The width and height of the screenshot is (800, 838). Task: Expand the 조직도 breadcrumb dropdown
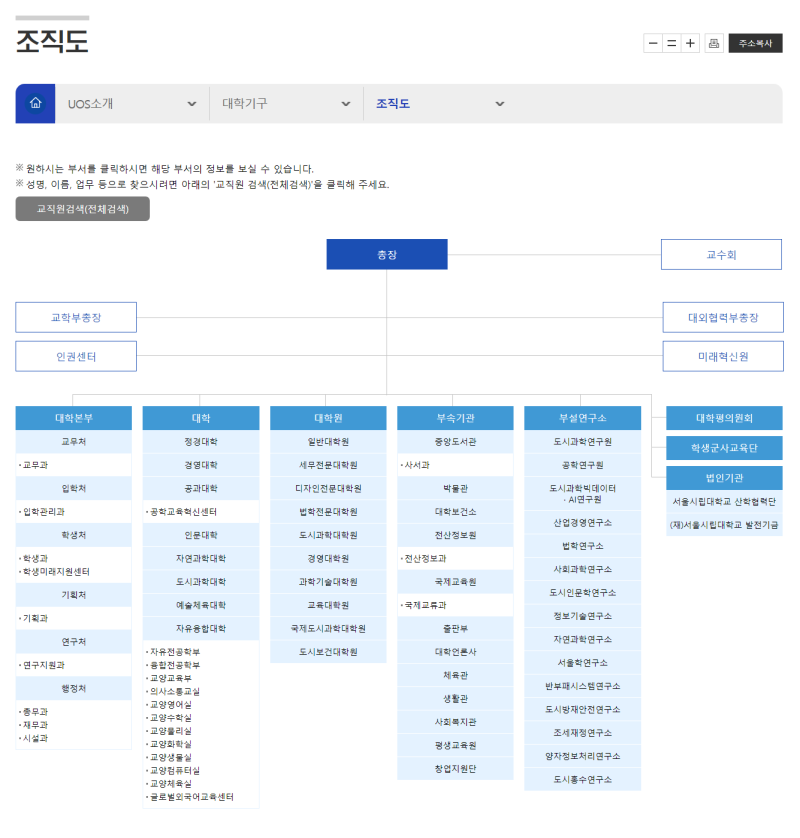pyautogui.click(x=440, y=104)
